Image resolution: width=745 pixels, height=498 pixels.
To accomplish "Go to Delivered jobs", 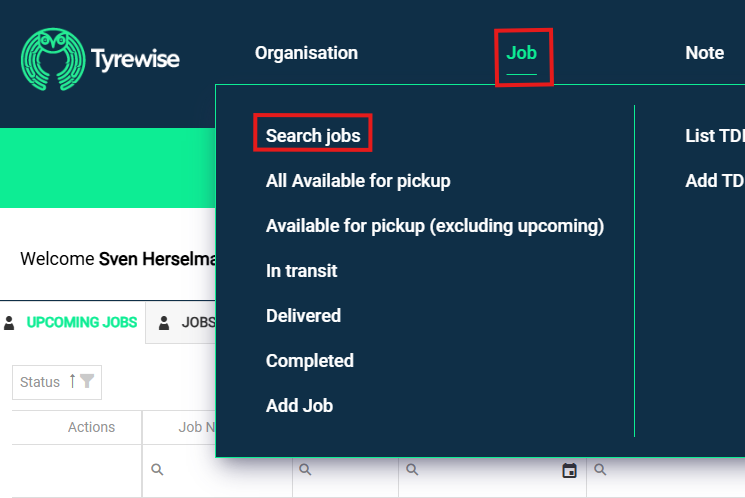I will coord(303,316).
